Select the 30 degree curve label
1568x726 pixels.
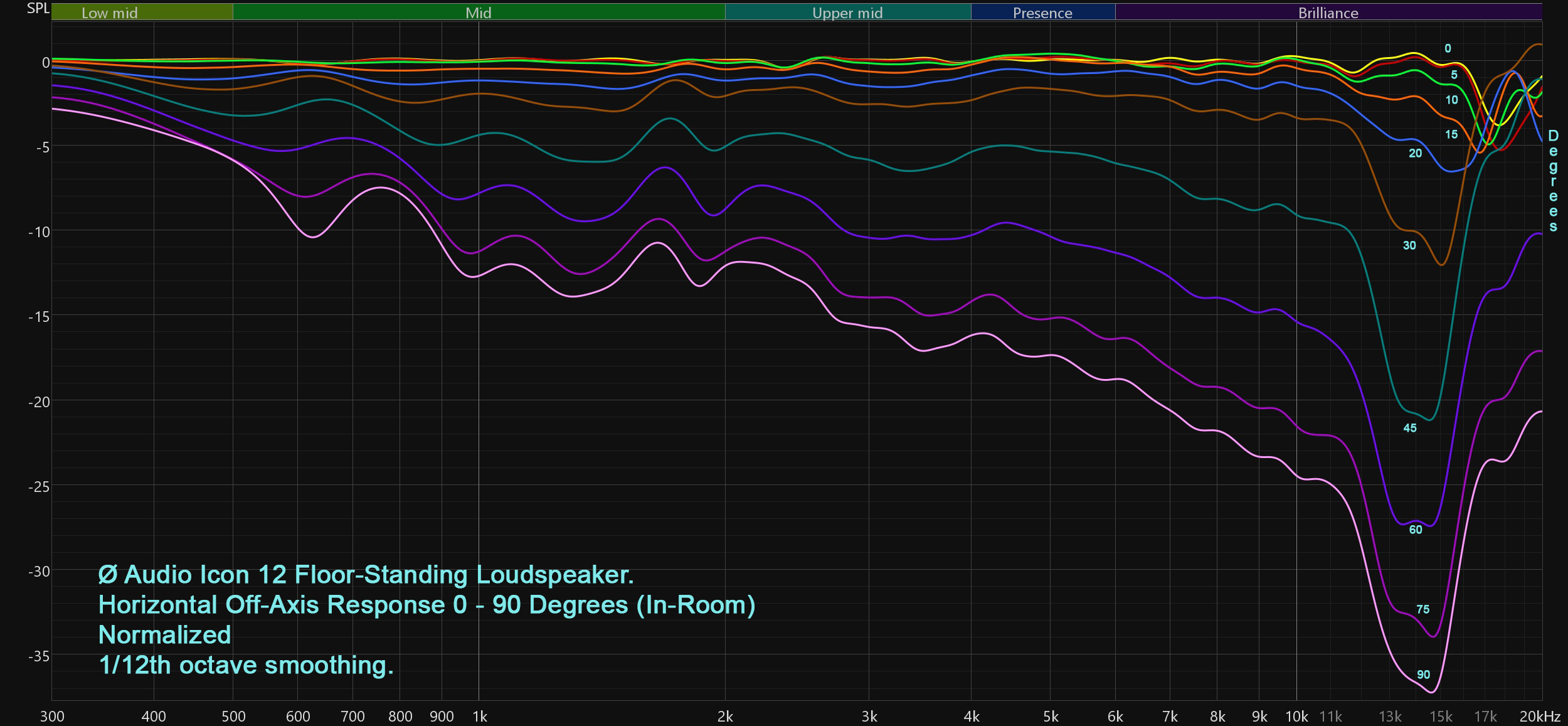[1409, 245]
